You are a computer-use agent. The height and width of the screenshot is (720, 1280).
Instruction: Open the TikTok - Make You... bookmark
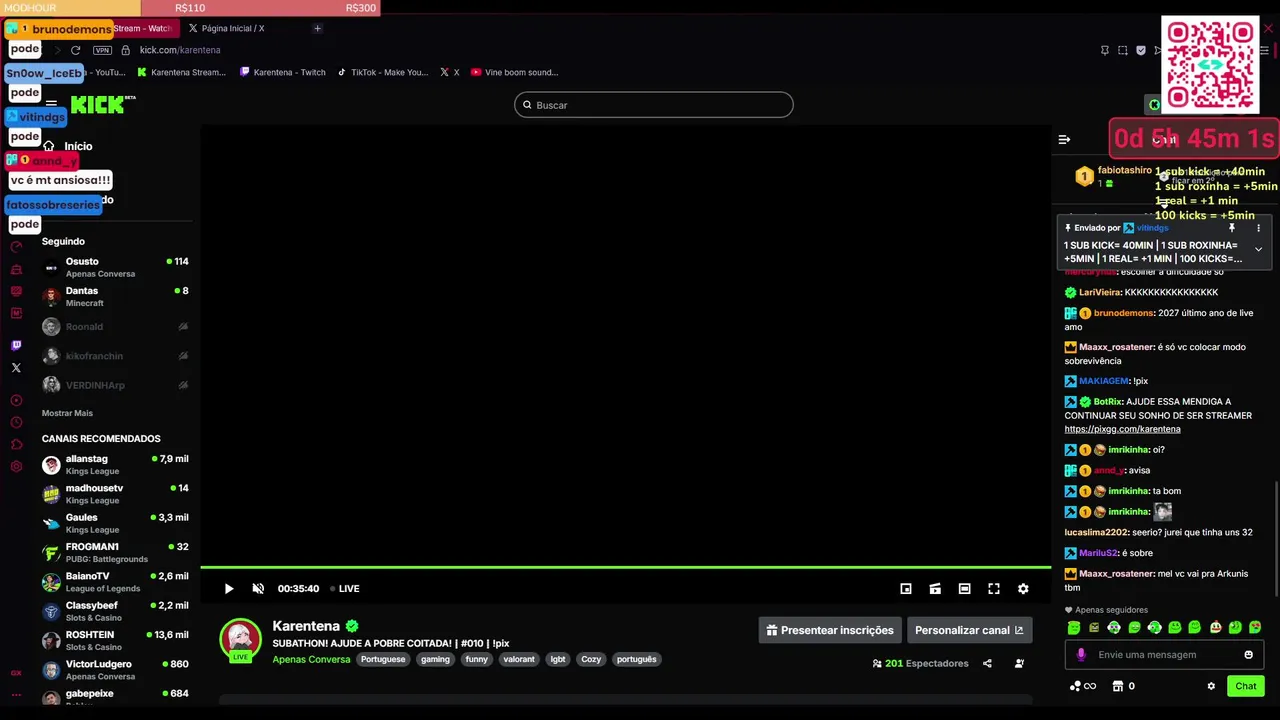(x=383, y=72)
